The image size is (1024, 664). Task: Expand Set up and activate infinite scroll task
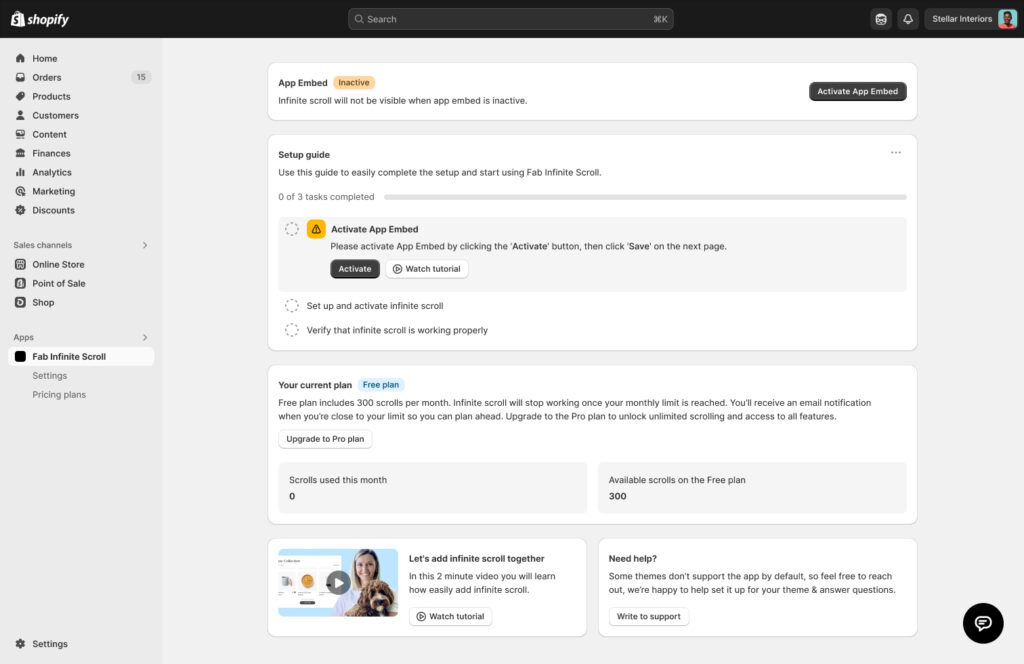click(x=375, y=306)
